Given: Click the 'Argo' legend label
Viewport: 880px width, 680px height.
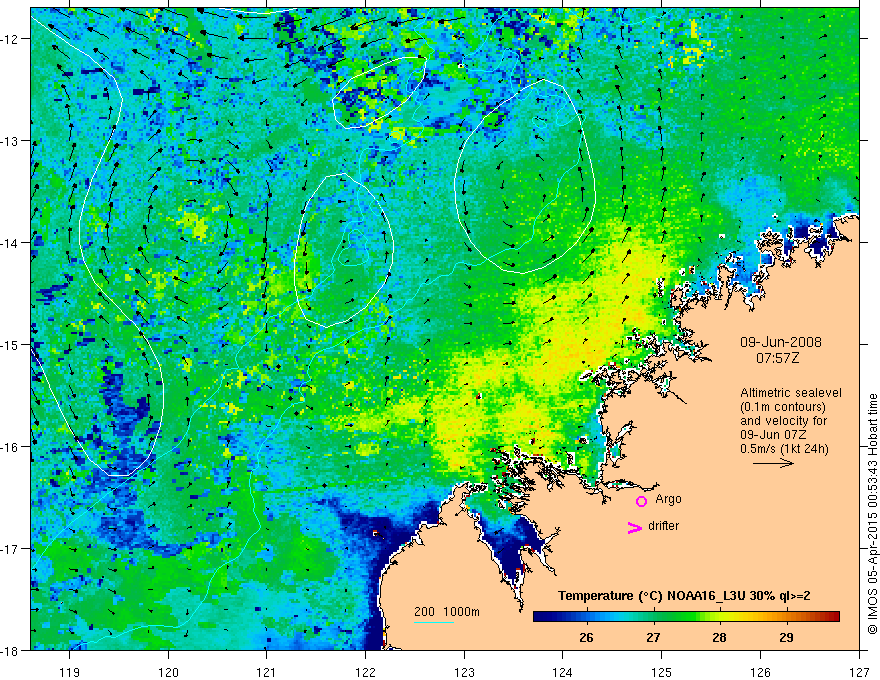Looking at the screenshot, I should [668, 499].
